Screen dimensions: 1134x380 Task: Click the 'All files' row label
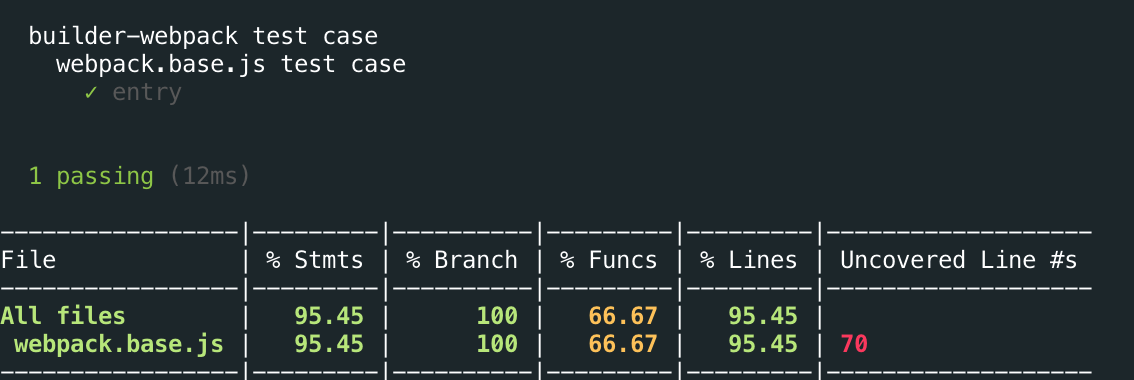pyautogui.click(x=63, y=316)
